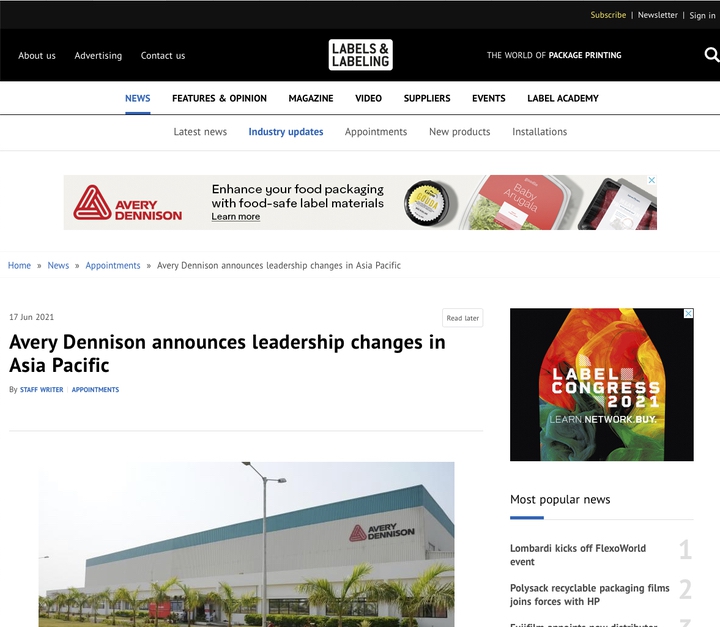Select the Magazine menu item
This screenshot has height=627, width=720.
point(311,98)
